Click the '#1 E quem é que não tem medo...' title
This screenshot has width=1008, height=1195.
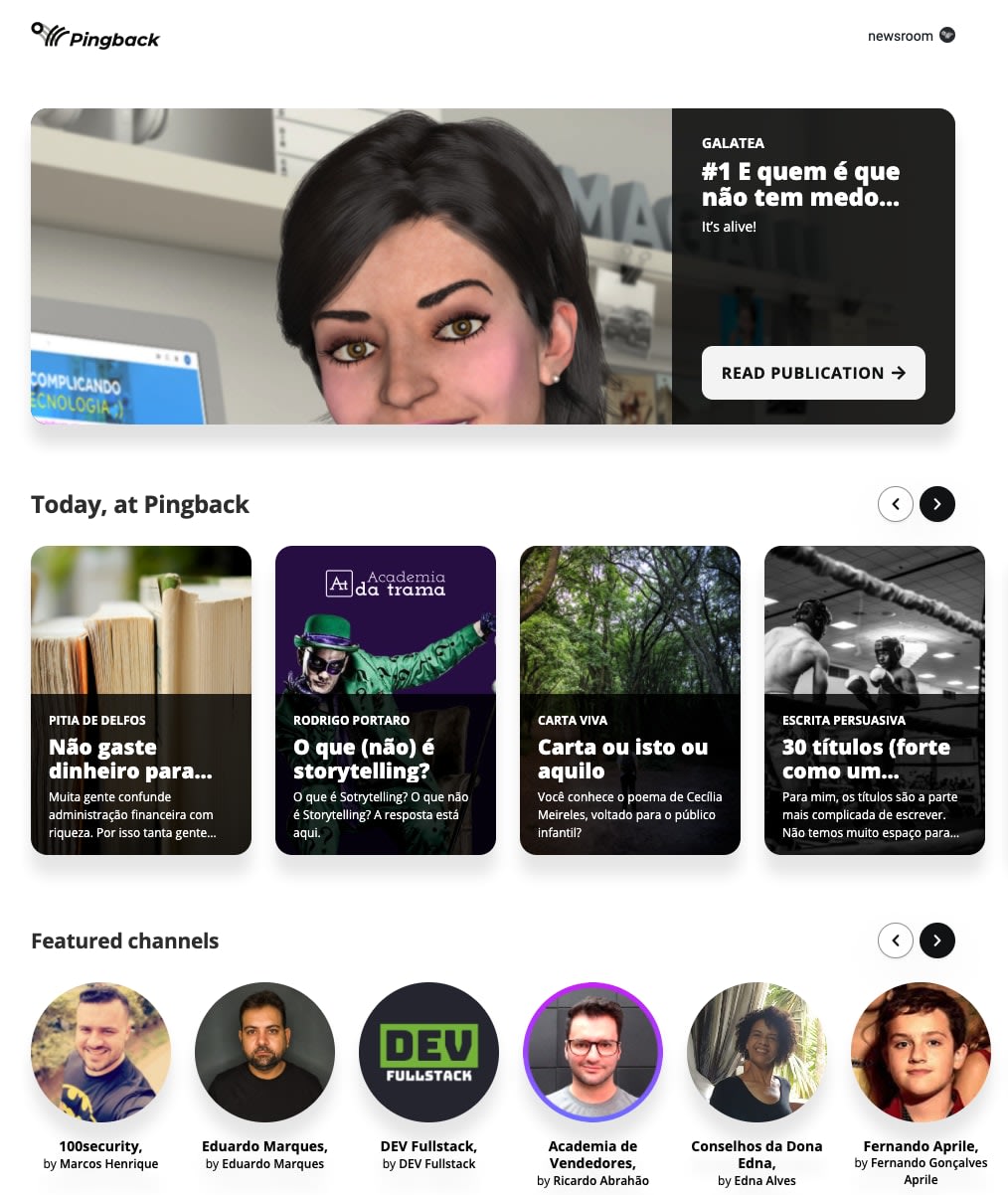[800, 184]
